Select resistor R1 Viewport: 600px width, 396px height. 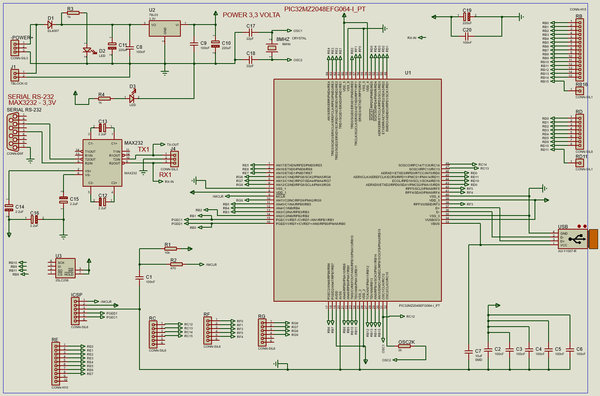[x=170, y=248]
